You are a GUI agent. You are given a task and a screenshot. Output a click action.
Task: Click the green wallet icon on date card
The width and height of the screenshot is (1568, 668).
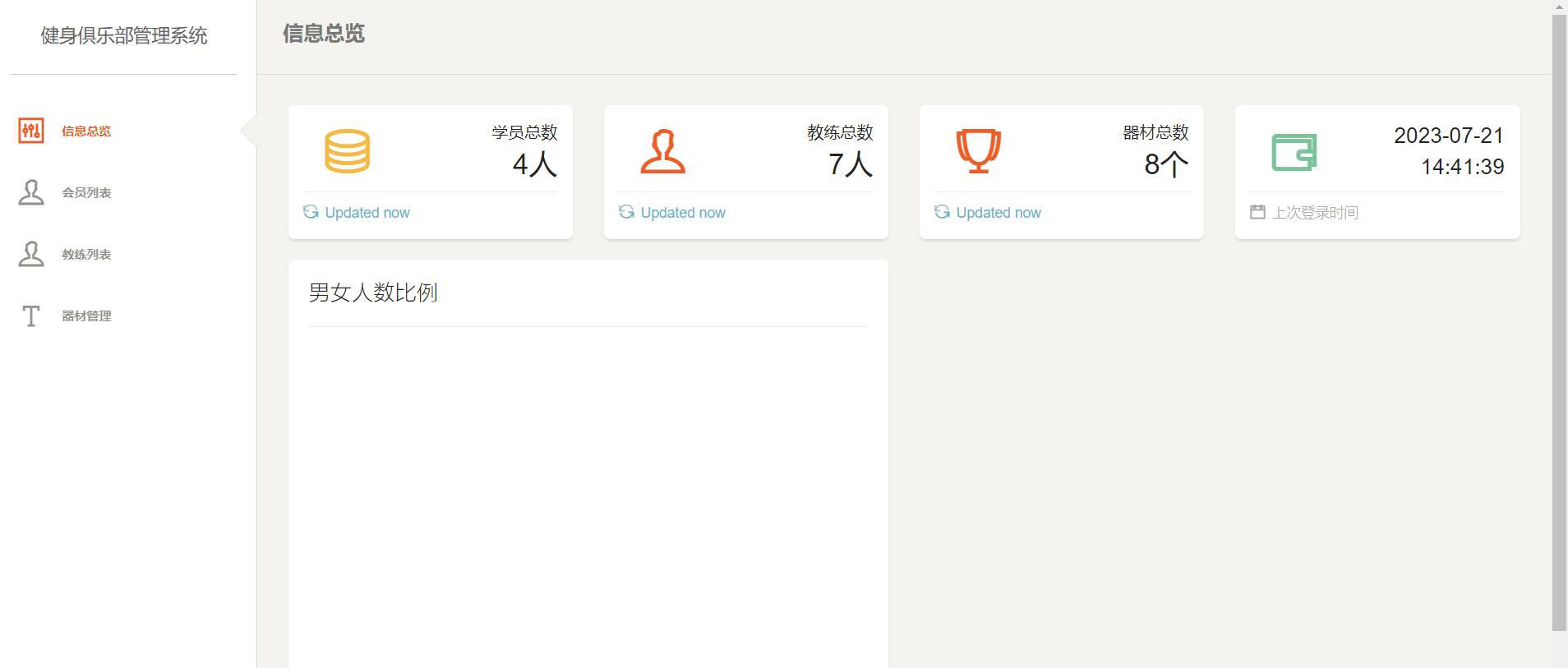[x=1294, y=152]
